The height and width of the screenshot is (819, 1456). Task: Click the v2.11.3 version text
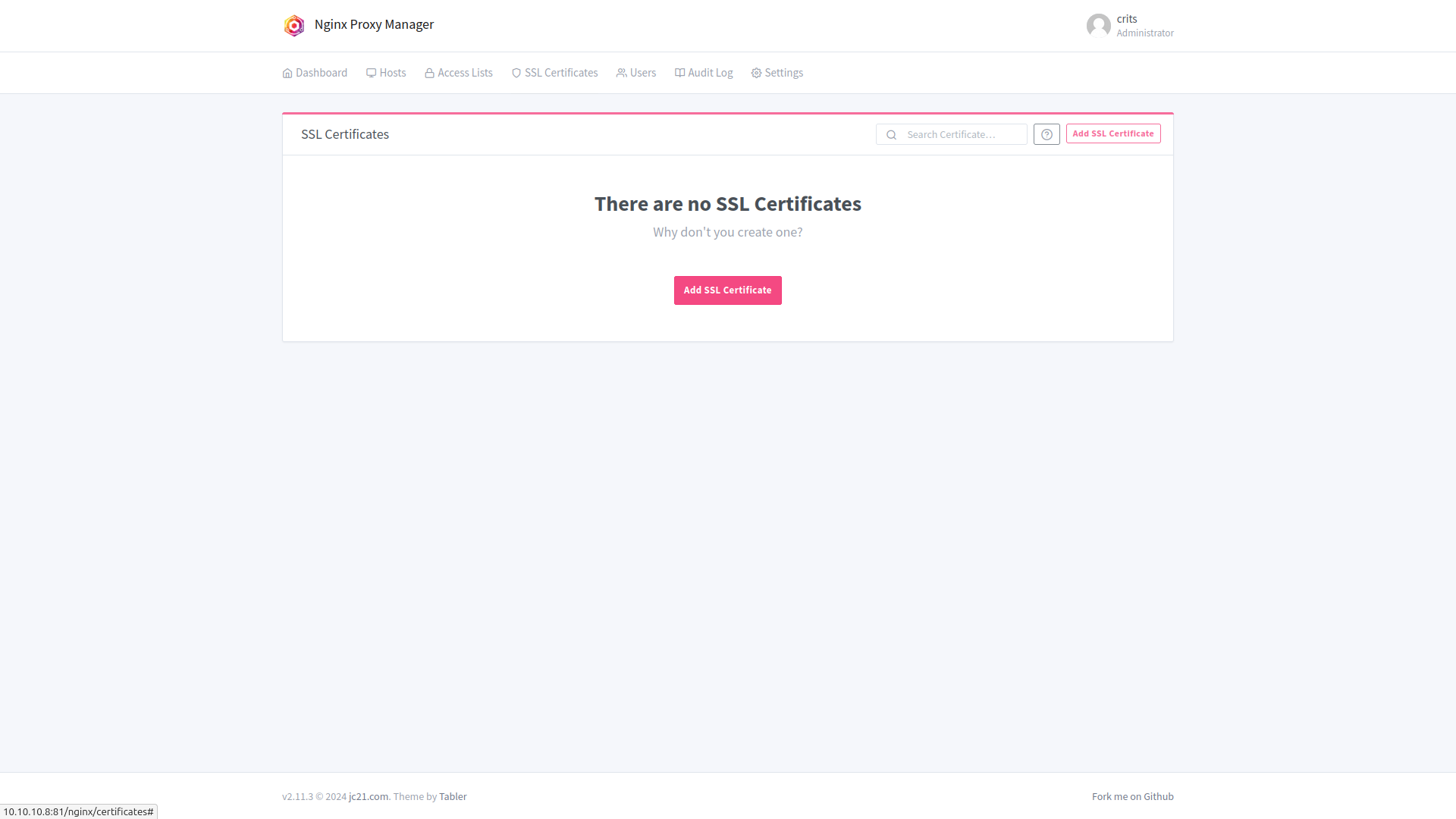click(297, 796)
